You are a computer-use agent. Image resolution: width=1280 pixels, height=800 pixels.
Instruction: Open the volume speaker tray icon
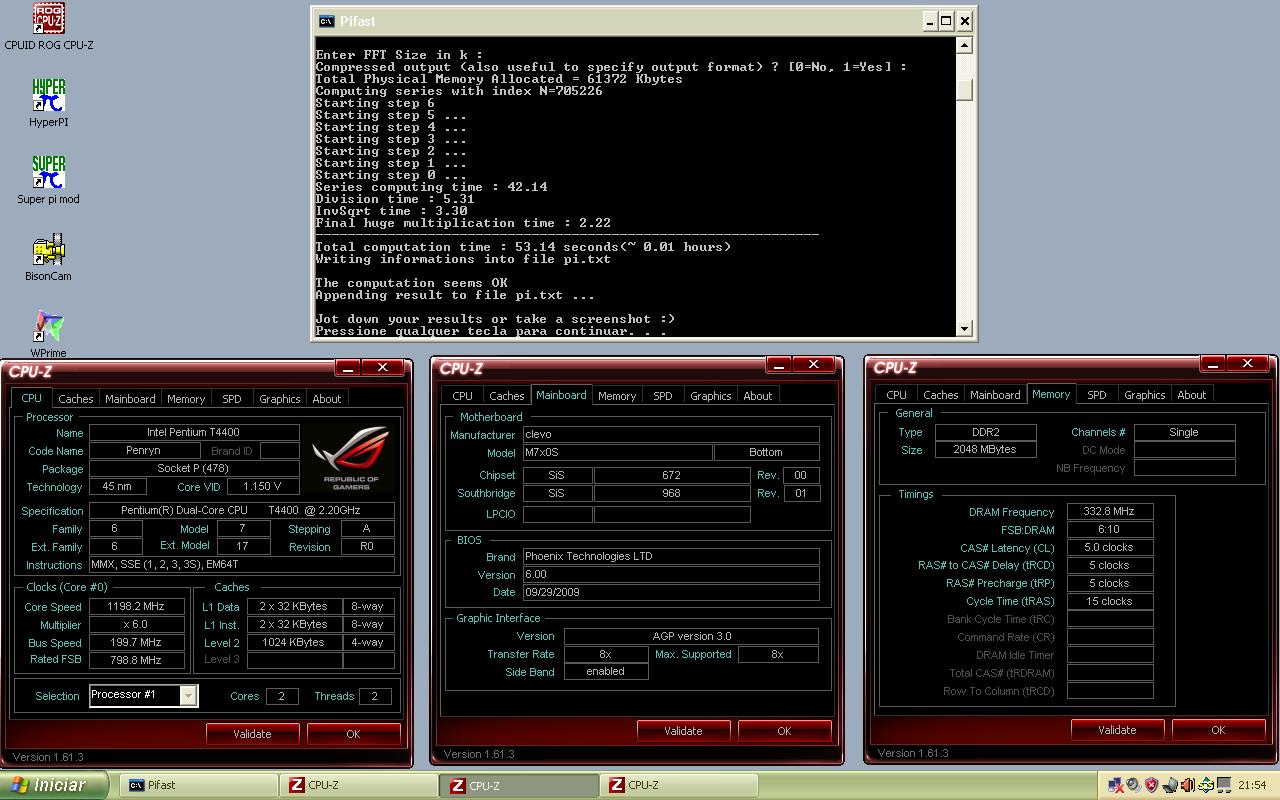1188,785
